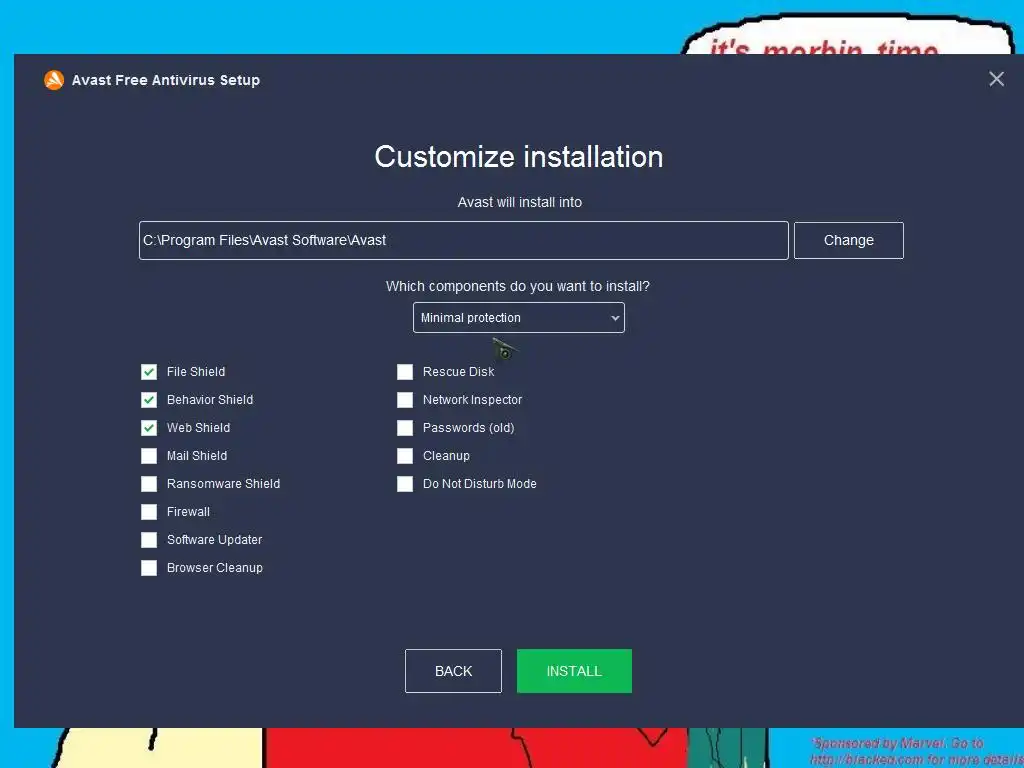This screenshot has height=768, width=1024.
Task: Uncheck the File Shield checkbox
Action: [149, 372]
